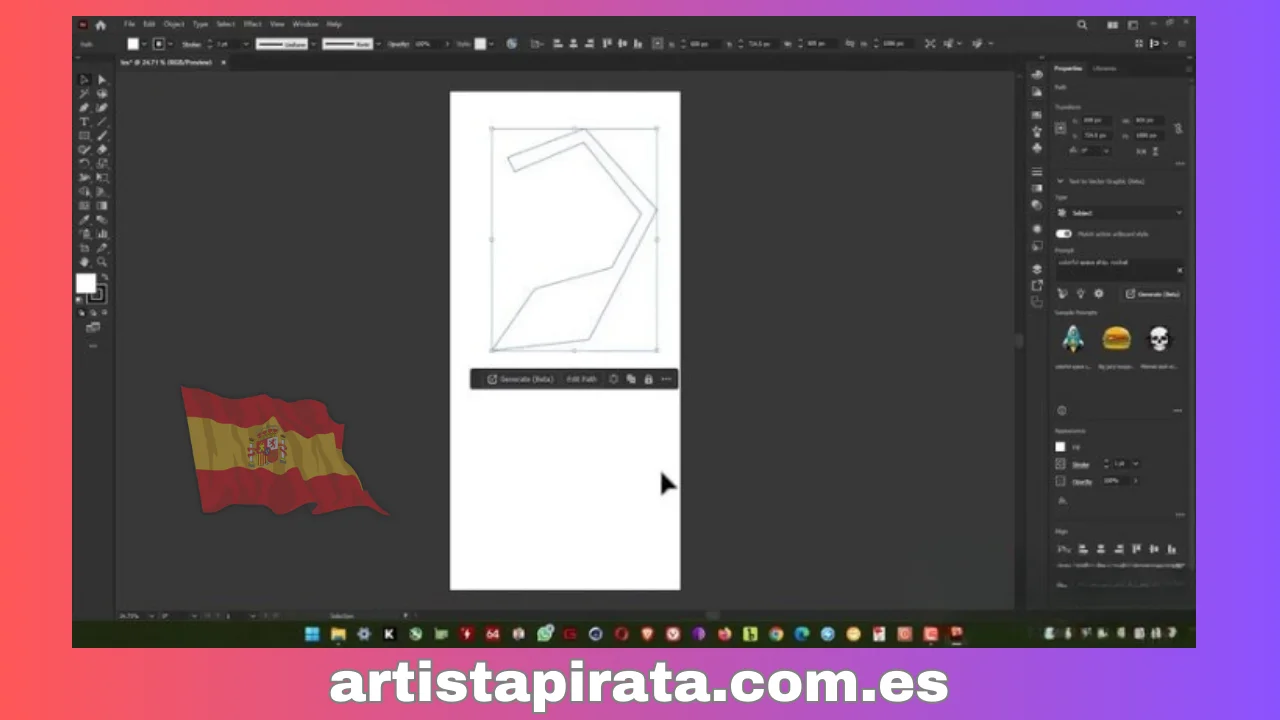The height and width of the screenshot is (720, 1280).
Task: Select the Type tool
Action: (x=84, y=121)
